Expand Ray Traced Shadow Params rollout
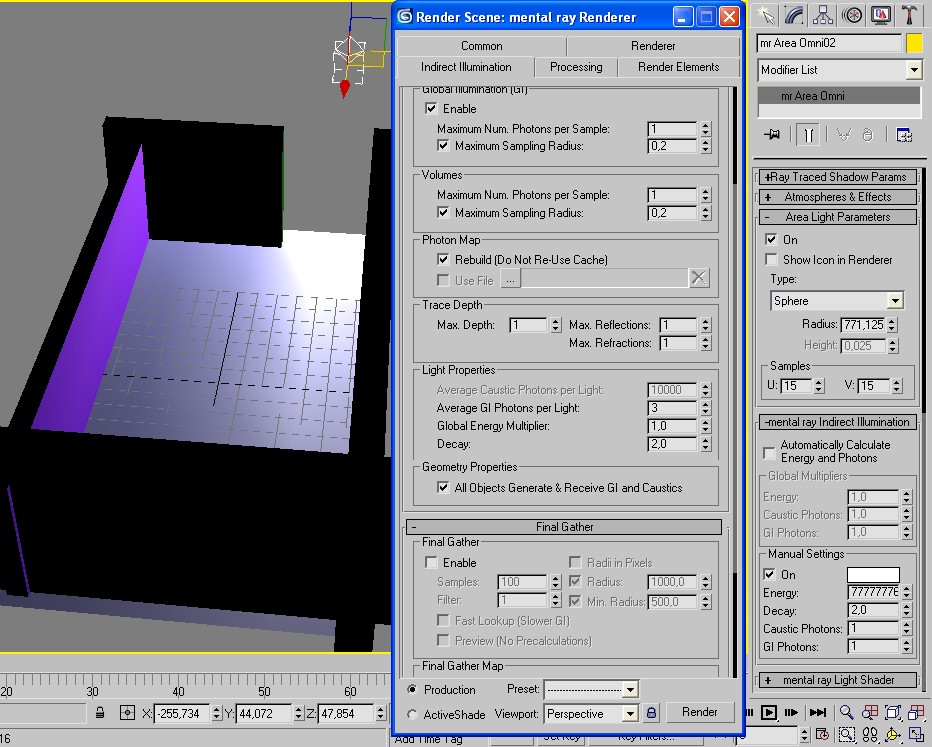Image resolution: width=932 pixels, height=747 pixels. (838, 176)
